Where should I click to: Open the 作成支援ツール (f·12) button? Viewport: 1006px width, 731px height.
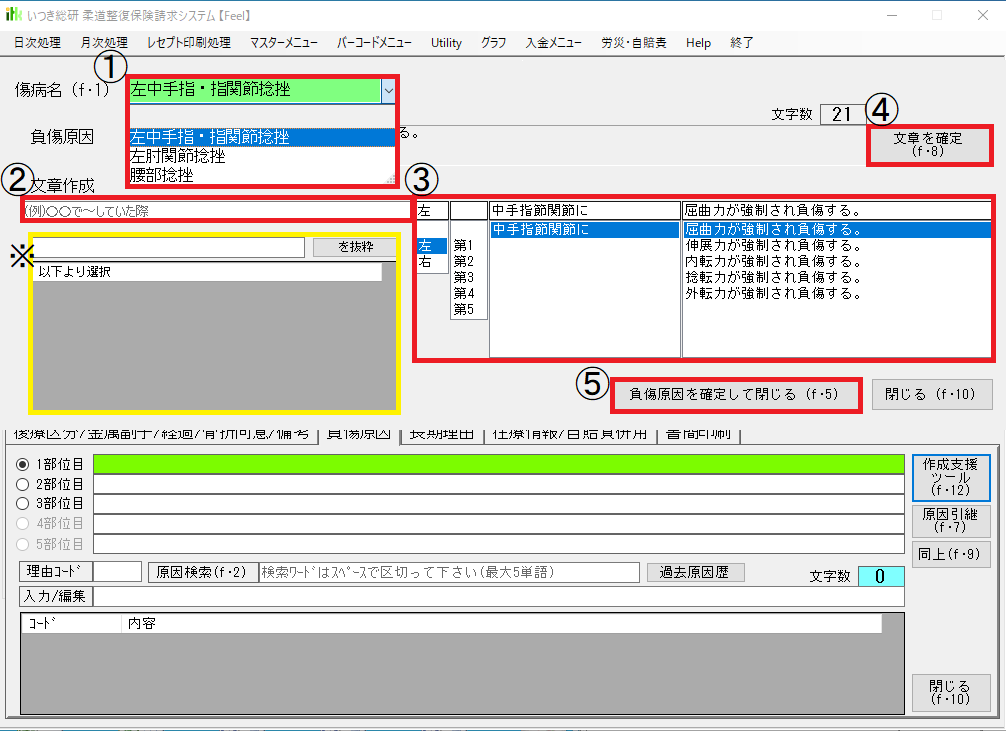[950, 478]
